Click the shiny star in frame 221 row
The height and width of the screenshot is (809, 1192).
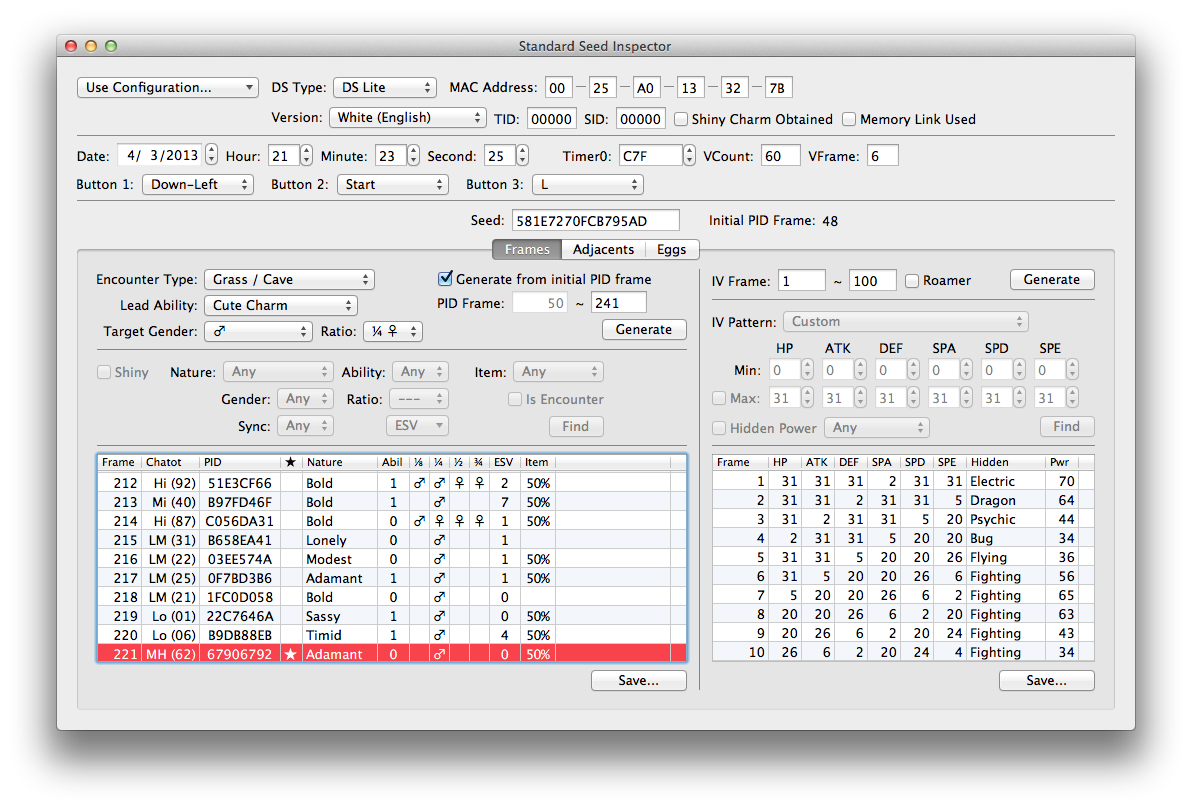(290, 654)
